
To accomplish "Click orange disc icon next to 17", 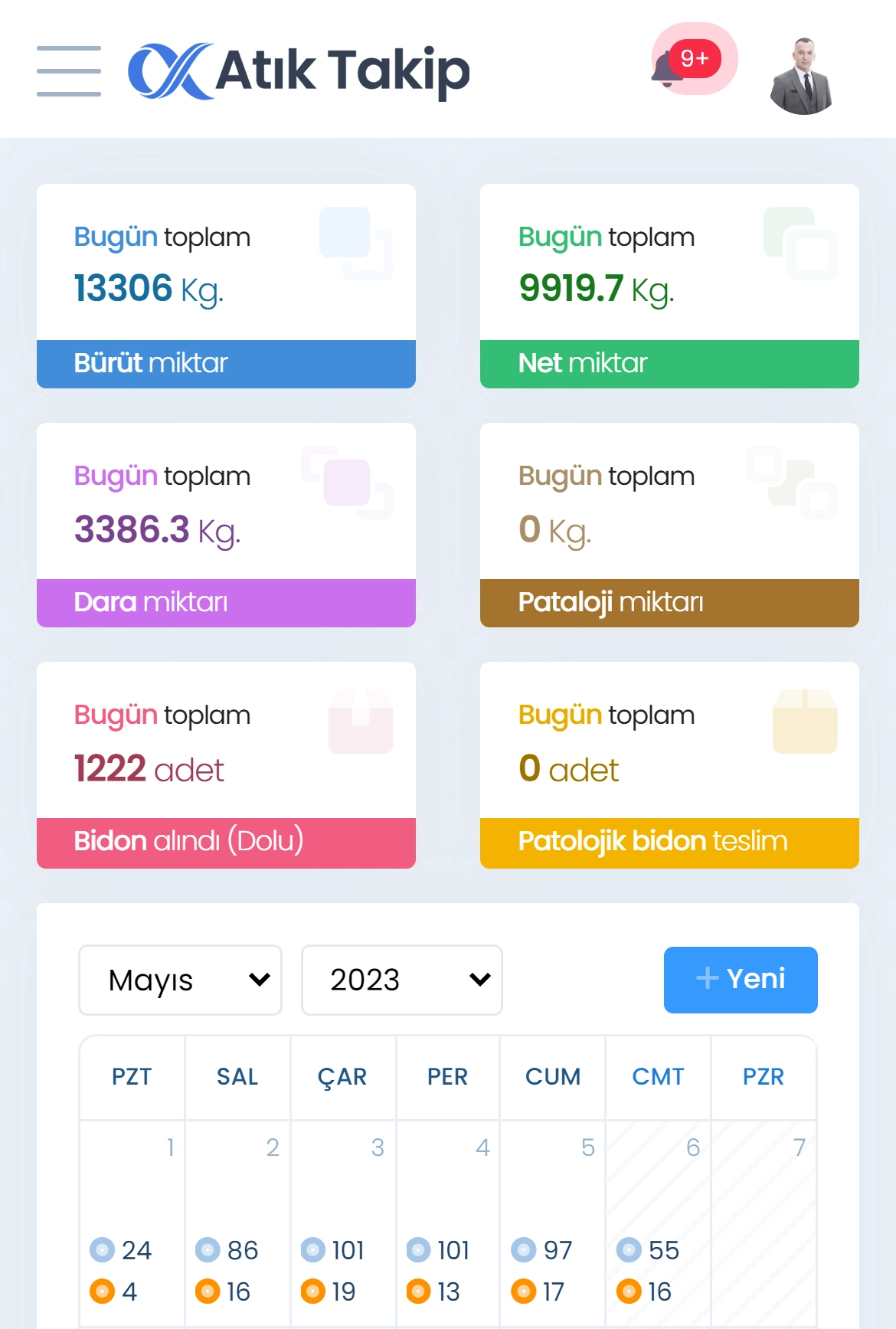I will 524,1291.
